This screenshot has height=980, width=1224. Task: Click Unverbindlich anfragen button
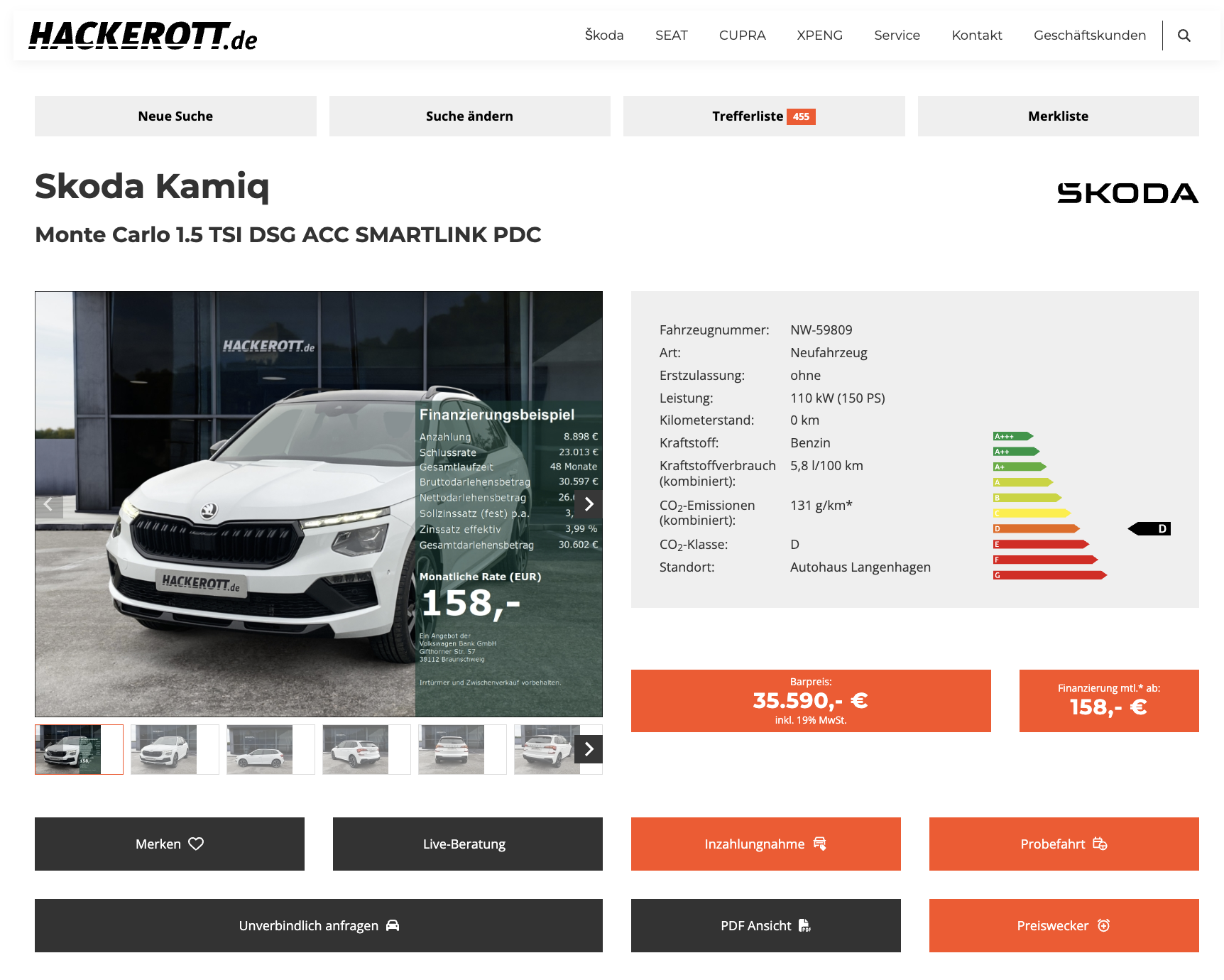coord(318,925)
